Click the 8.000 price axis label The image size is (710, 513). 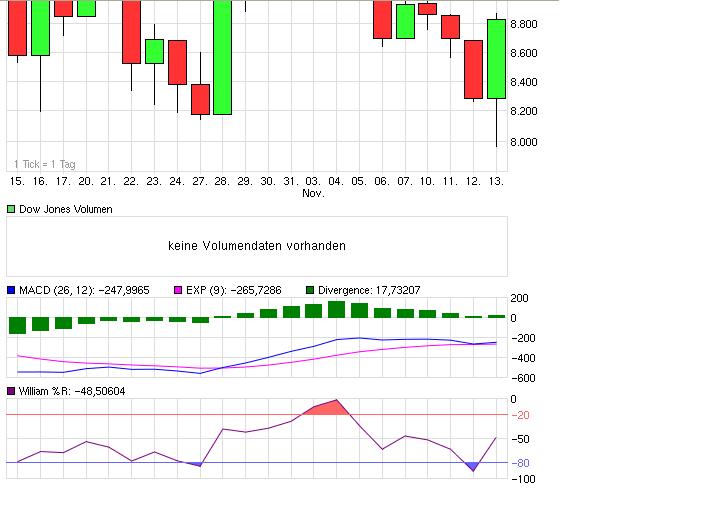(x=524, y=142)
